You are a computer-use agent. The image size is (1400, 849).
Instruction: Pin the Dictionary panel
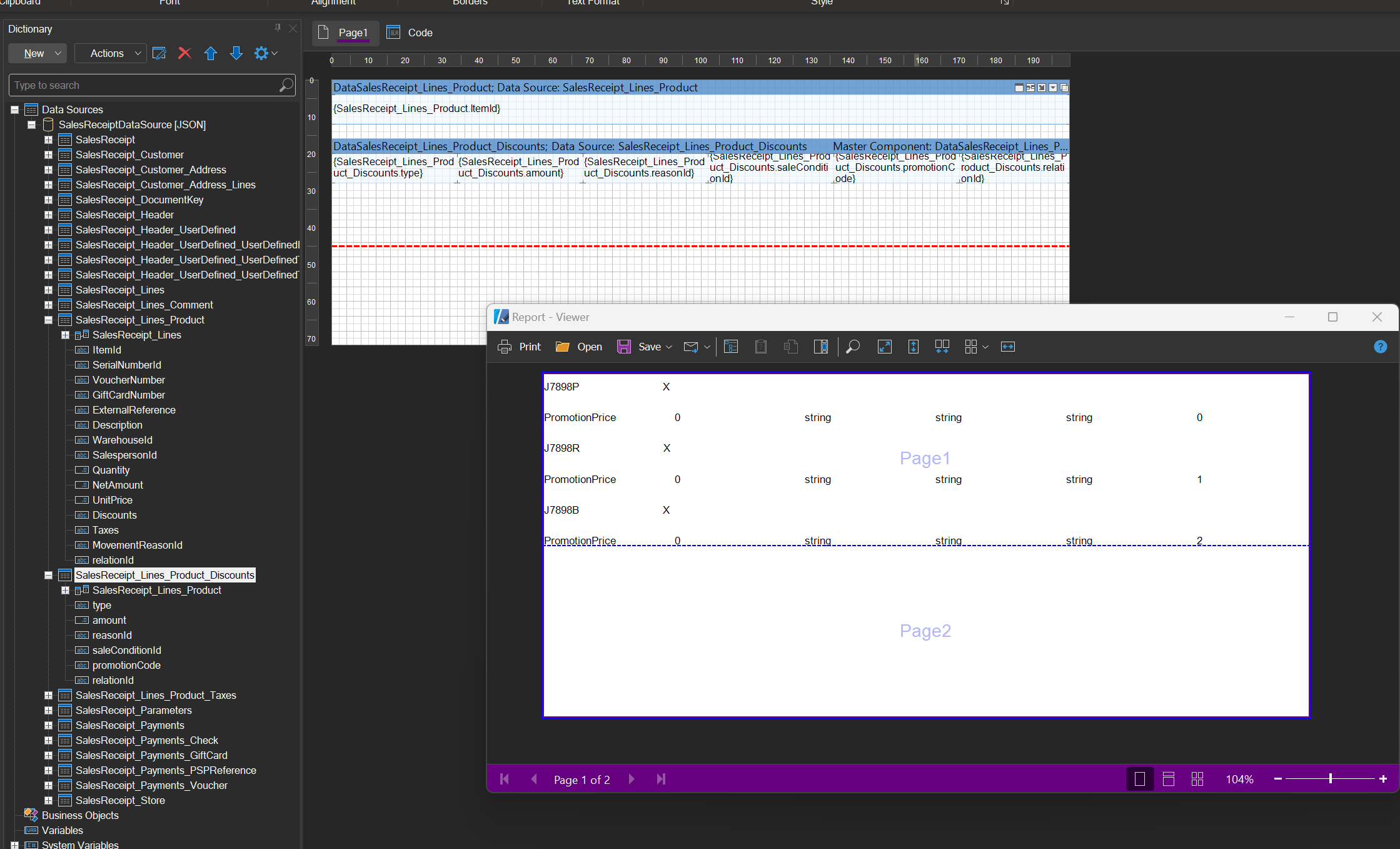278,28
